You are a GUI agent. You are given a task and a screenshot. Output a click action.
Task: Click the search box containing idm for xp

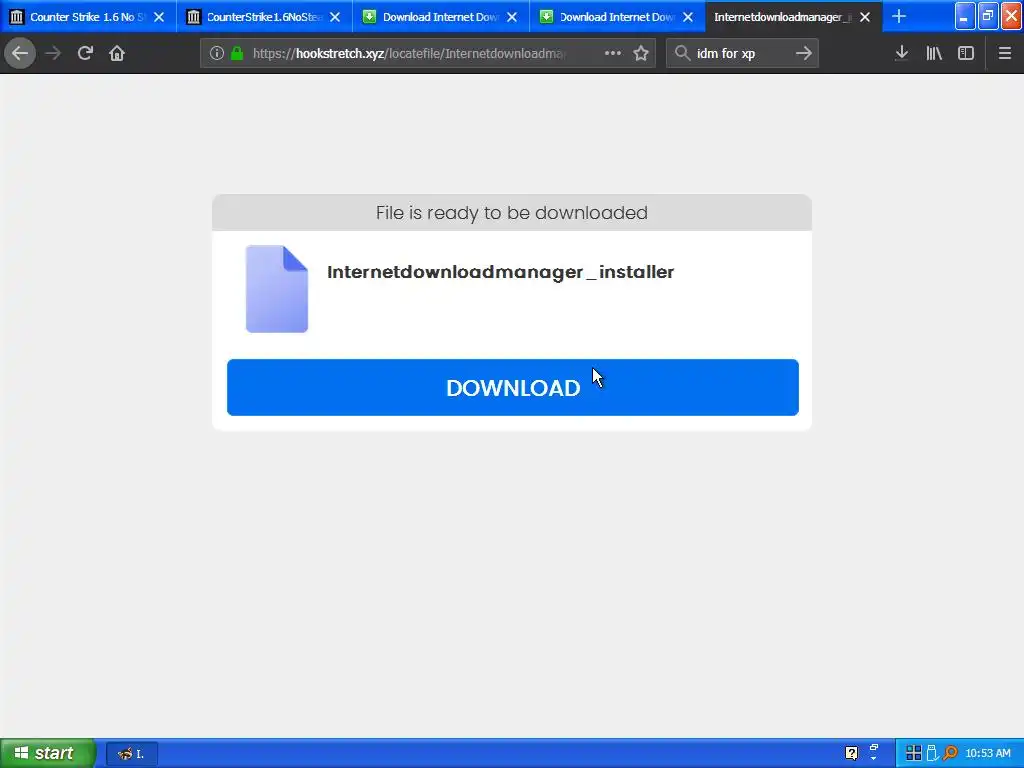(741, 53)
